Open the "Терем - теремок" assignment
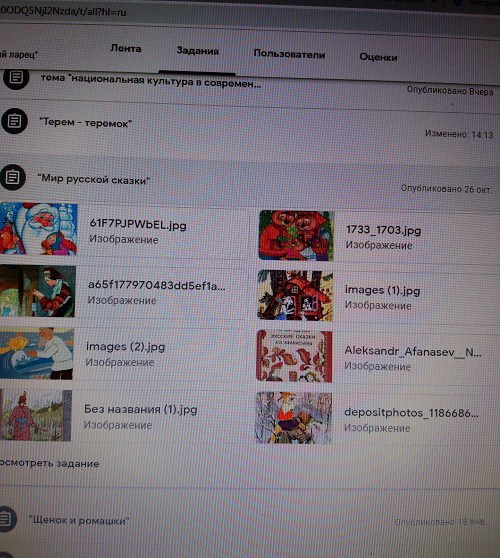The image size is (500, 558). (x=85, y=123)
